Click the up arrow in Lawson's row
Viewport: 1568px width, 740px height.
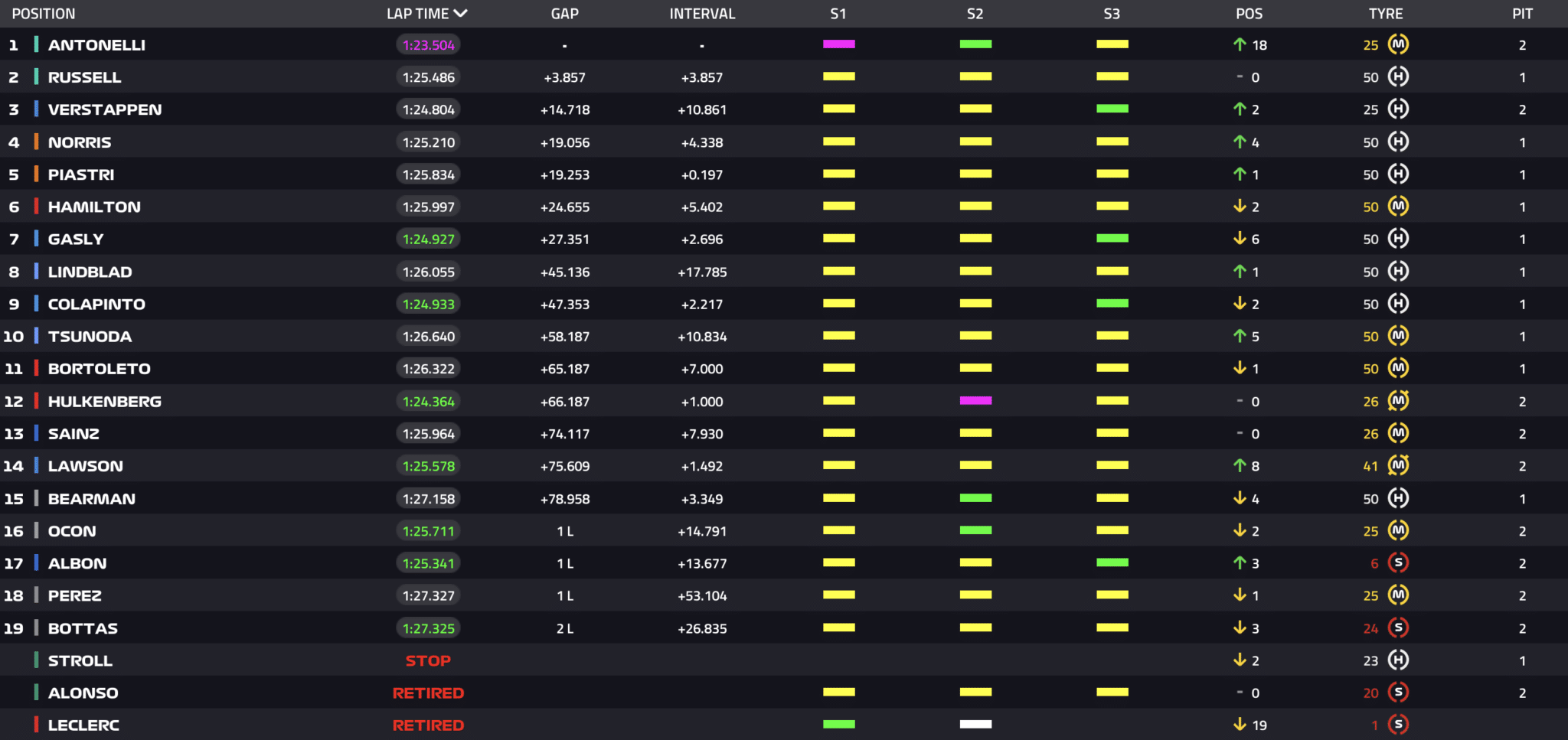(1240, 465)
